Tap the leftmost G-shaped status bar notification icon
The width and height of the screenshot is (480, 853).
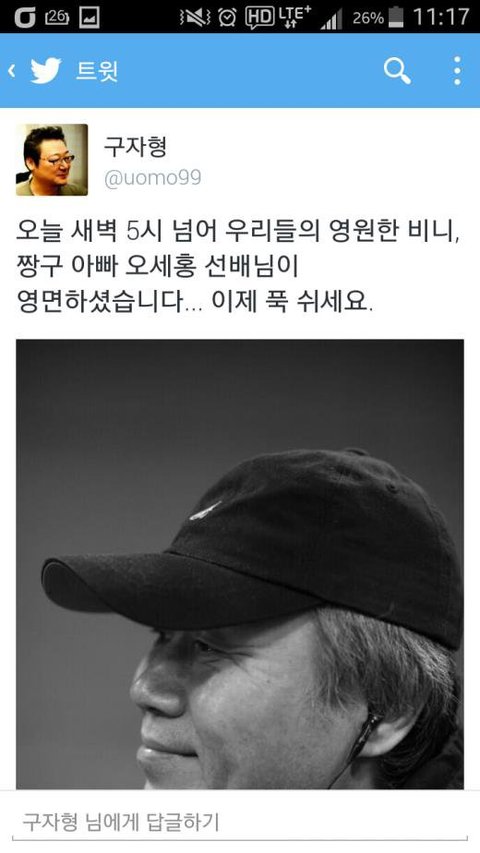tap(25, 17)
